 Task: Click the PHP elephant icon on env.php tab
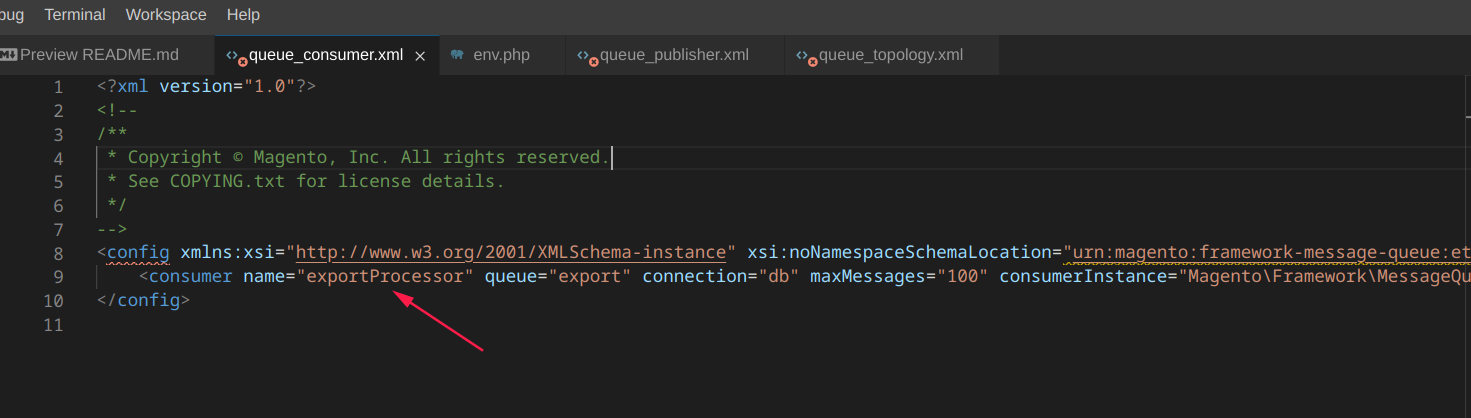pos(457,55)
